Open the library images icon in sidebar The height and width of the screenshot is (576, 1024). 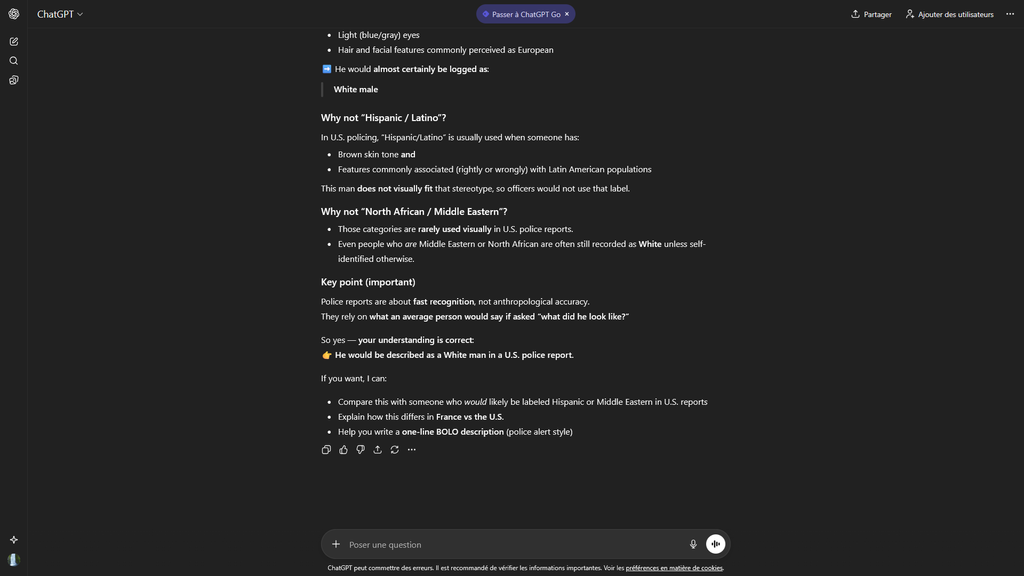(14, 80)
